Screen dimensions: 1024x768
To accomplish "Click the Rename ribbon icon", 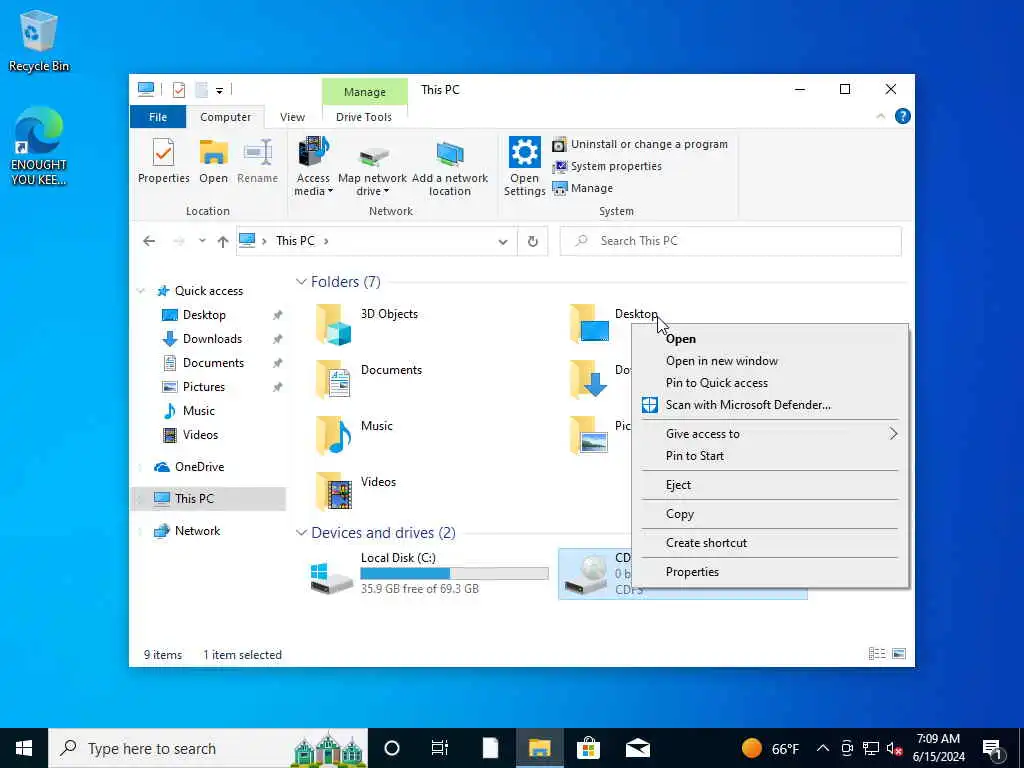I will click(x=257, y=161).
